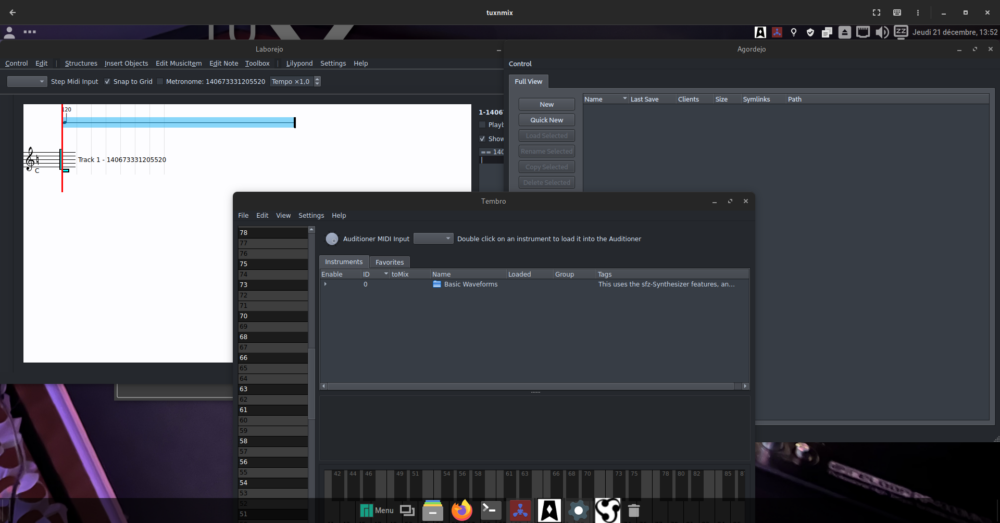Go back with the arrow in tuxnmix title bar
Viewport: 1000px width, 523px height.
tap(13, 12)
